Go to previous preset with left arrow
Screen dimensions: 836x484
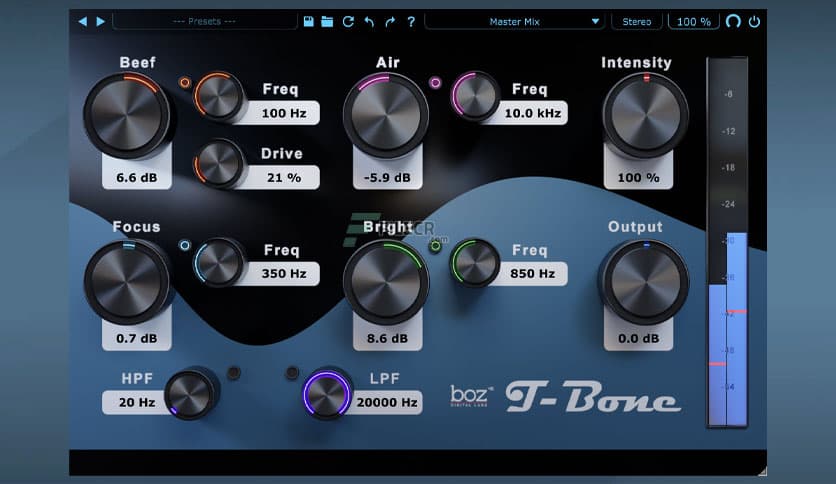(83, 21)
